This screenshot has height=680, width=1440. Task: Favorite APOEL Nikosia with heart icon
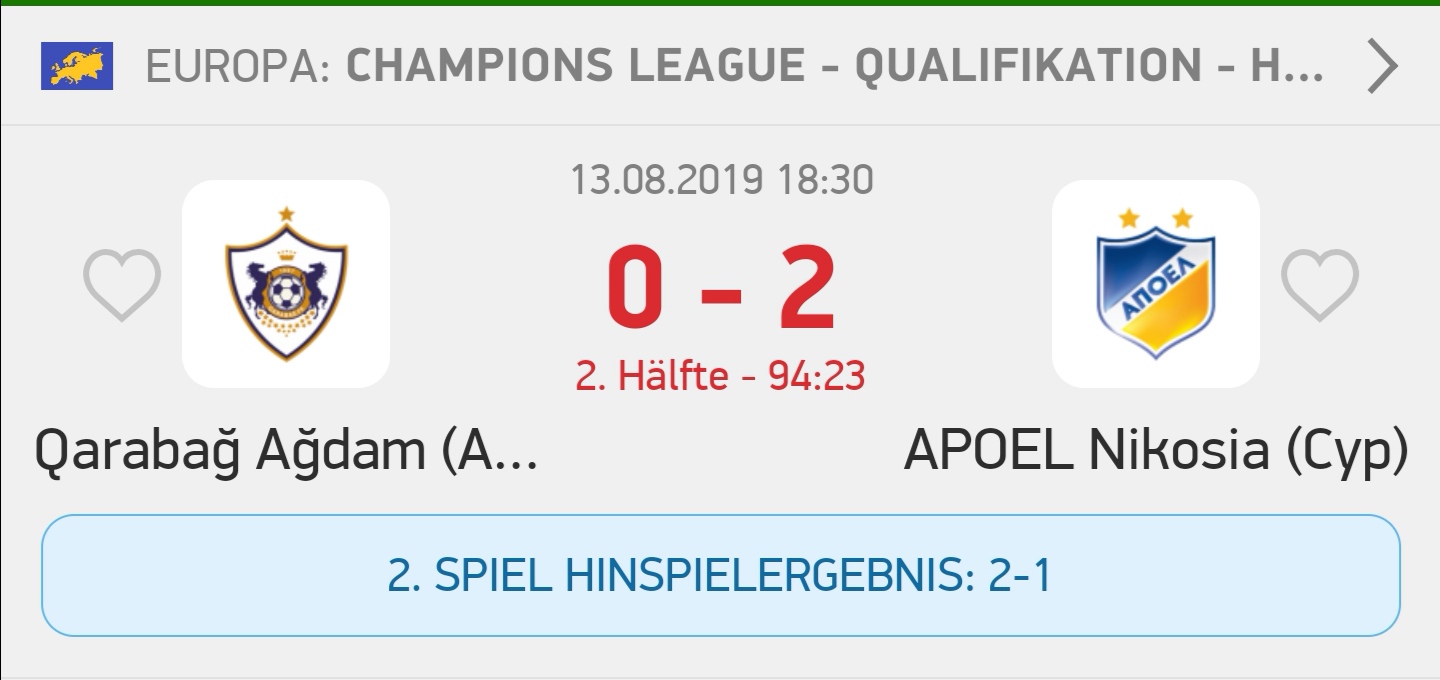(x=1320, y=285)
